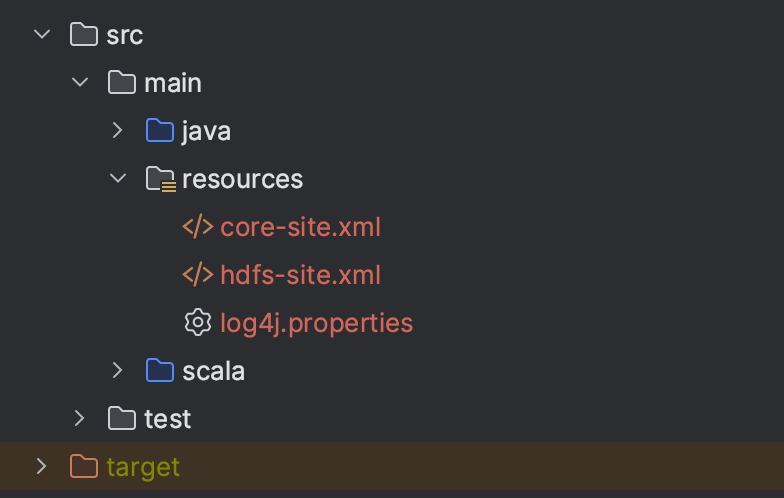Click the XML icon beside core-site.xml
784x498 pixels.
pos(198,227)
